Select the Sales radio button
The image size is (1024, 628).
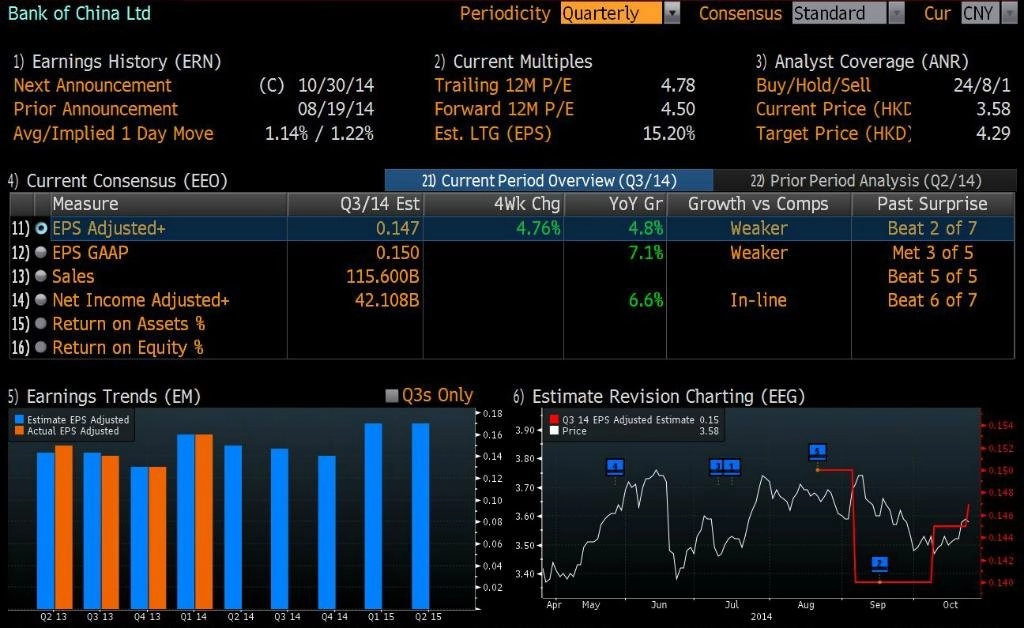[x=41, y=276]
